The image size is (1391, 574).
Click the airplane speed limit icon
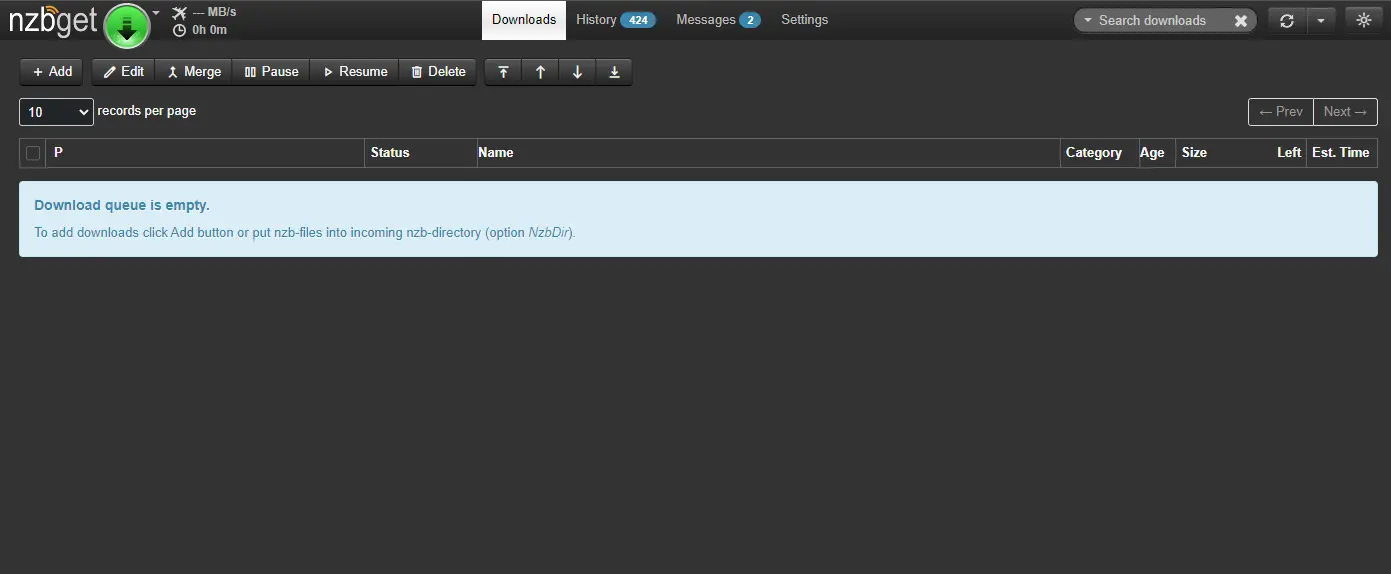point(179,13)
